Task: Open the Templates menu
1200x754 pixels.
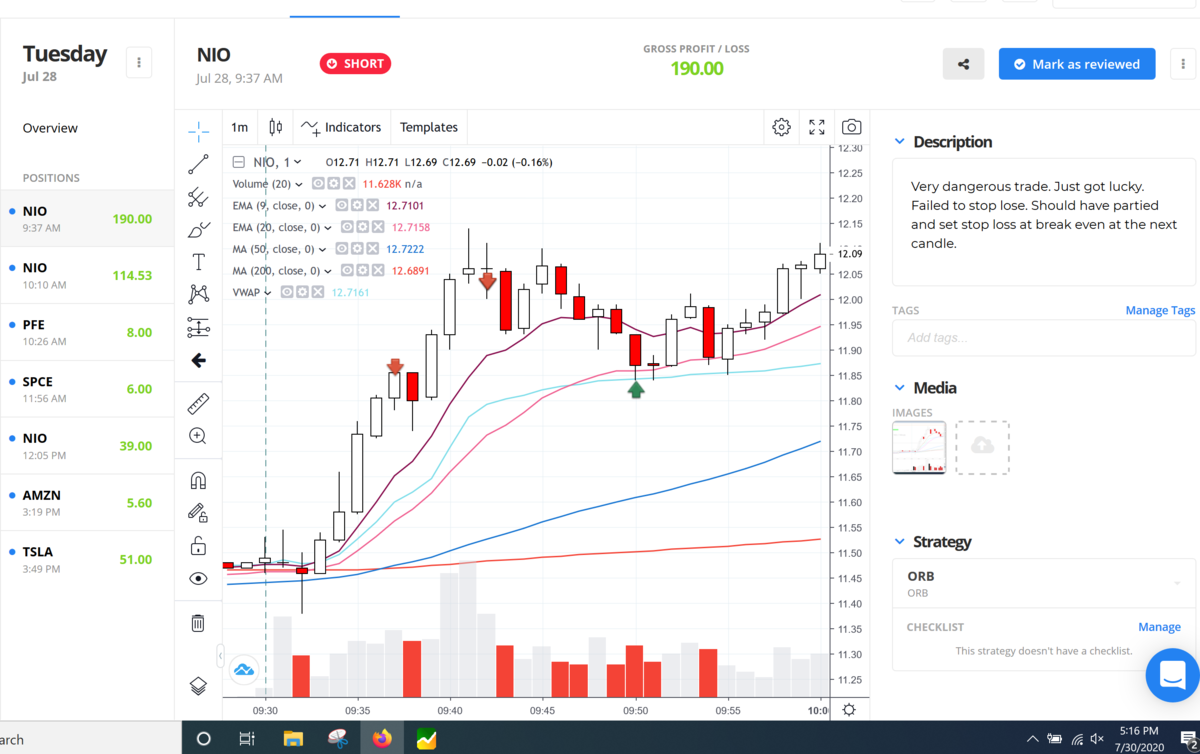Action: [429, 127]
